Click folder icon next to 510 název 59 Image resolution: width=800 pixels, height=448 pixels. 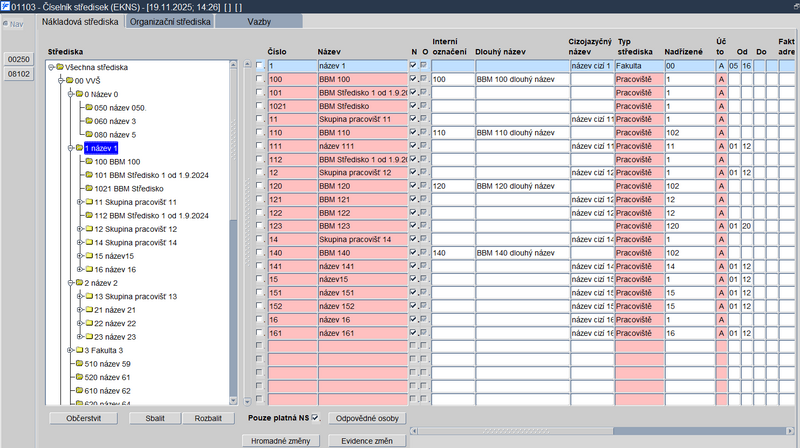click(x=80, y=364)
